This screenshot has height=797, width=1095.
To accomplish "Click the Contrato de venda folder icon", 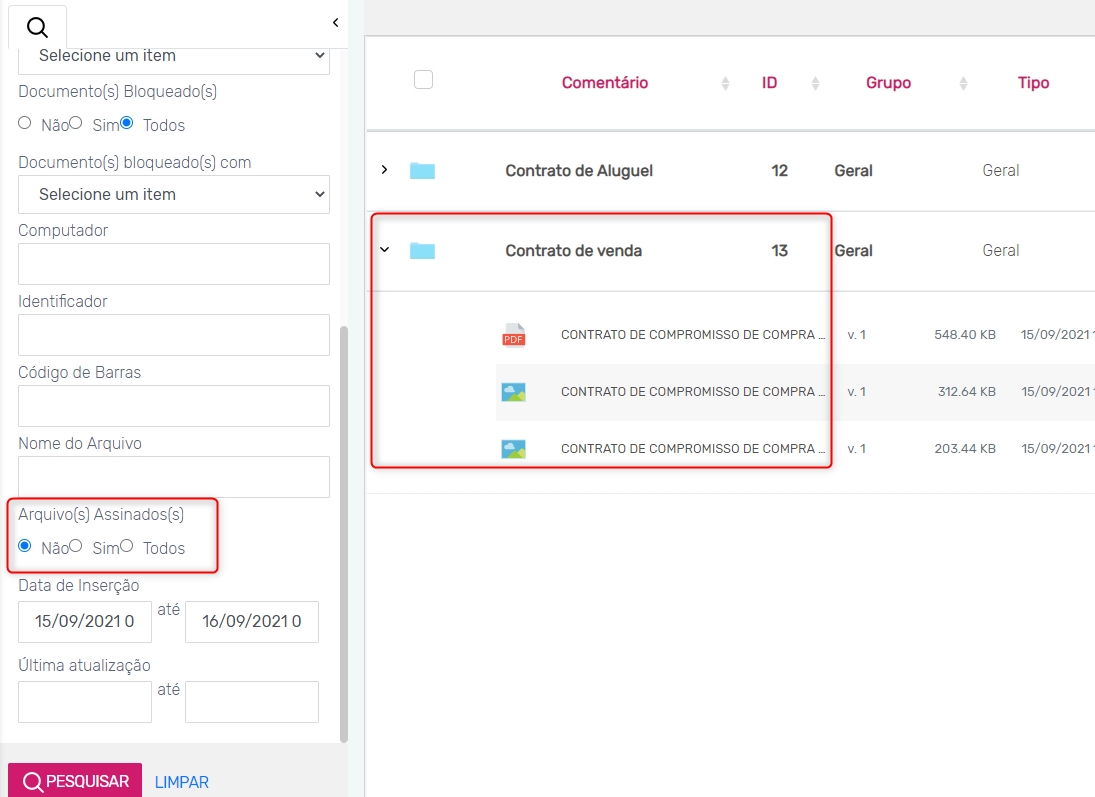I will [422, 251].
